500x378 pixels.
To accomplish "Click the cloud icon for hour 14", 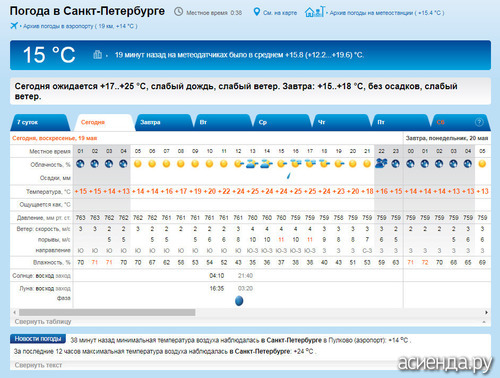I will pyautogui.click(x=267, y=164).
